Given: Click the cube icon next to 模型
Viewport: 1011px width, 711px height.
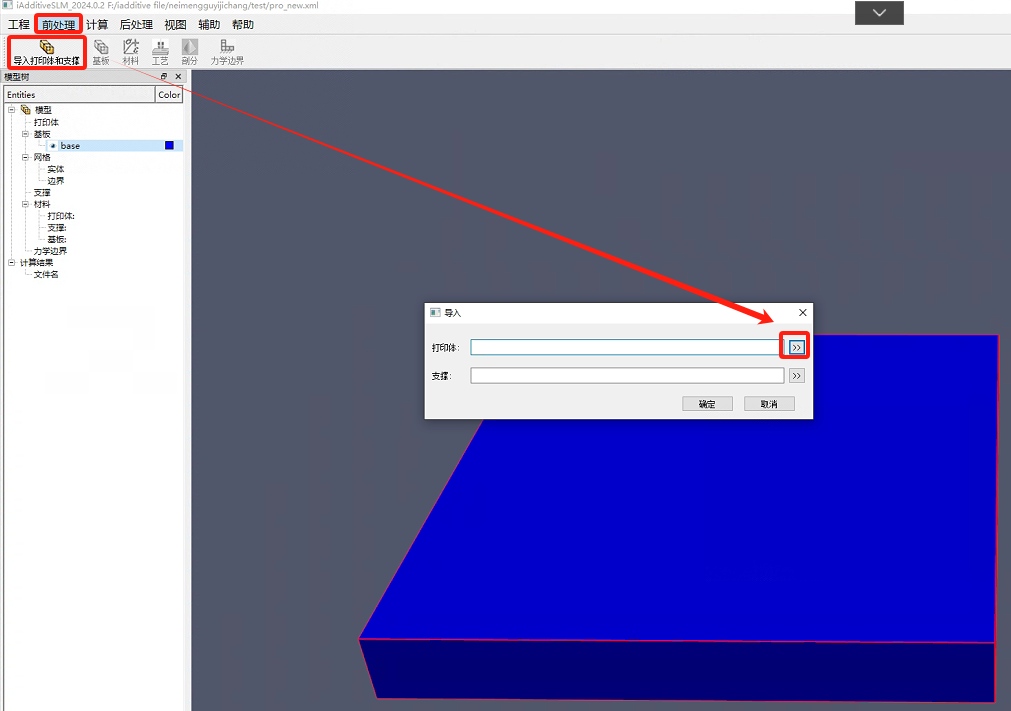Looking at the screenshot, I should coord(26,110).
